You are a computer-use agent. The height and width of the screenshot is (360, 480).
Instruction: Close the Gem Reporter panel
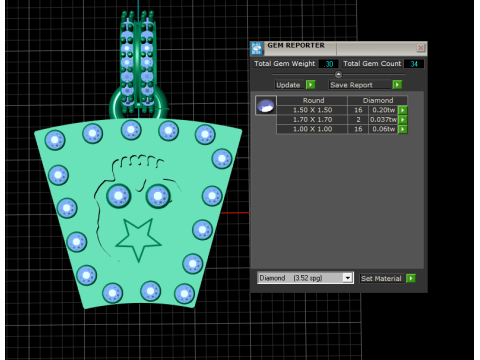[421, 48]
